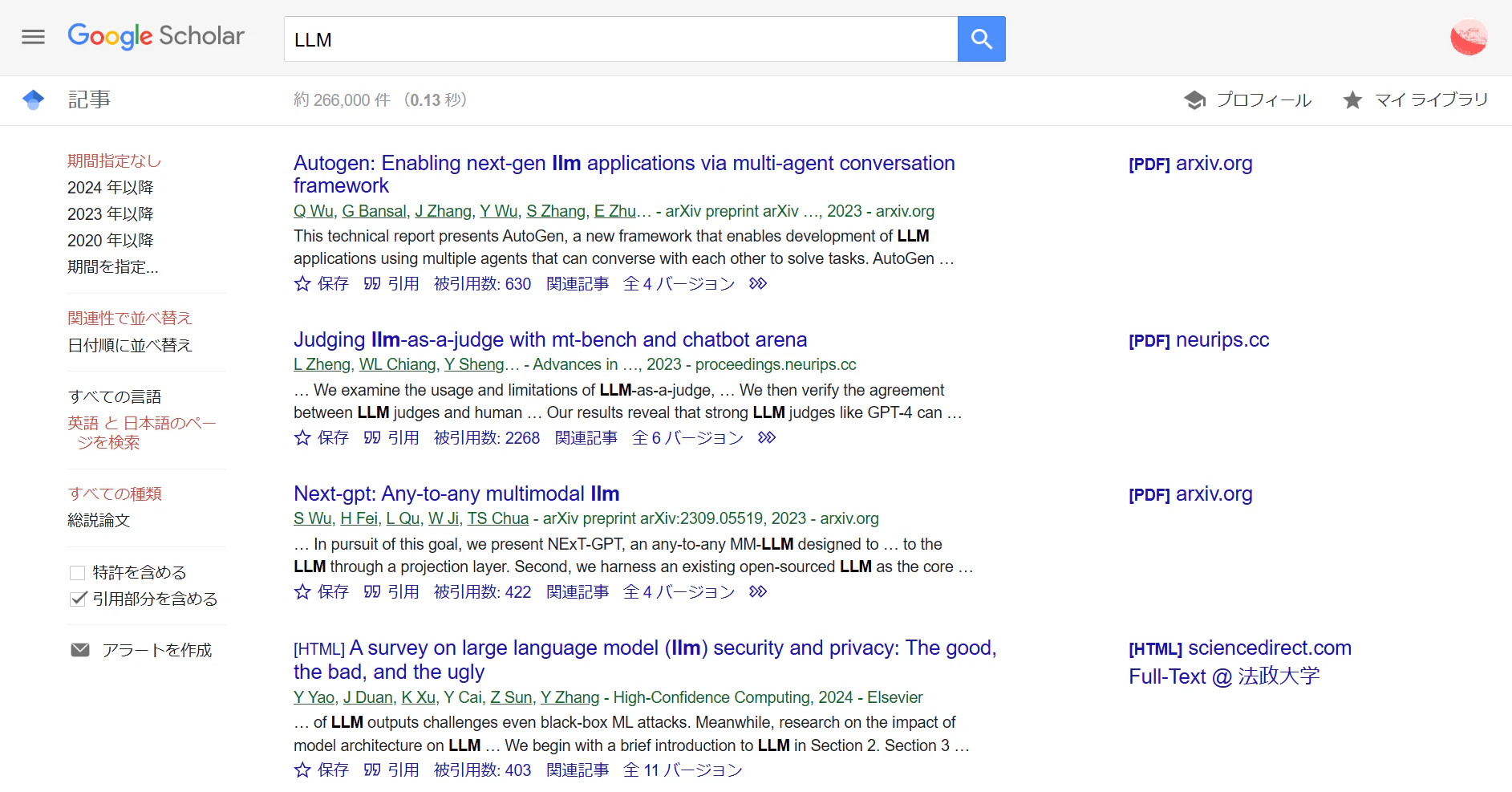Image resolution: width=1512 pixels, height=792 pixels.
Task: Open the Autogen paper title link
Action: tap(624, 174)
